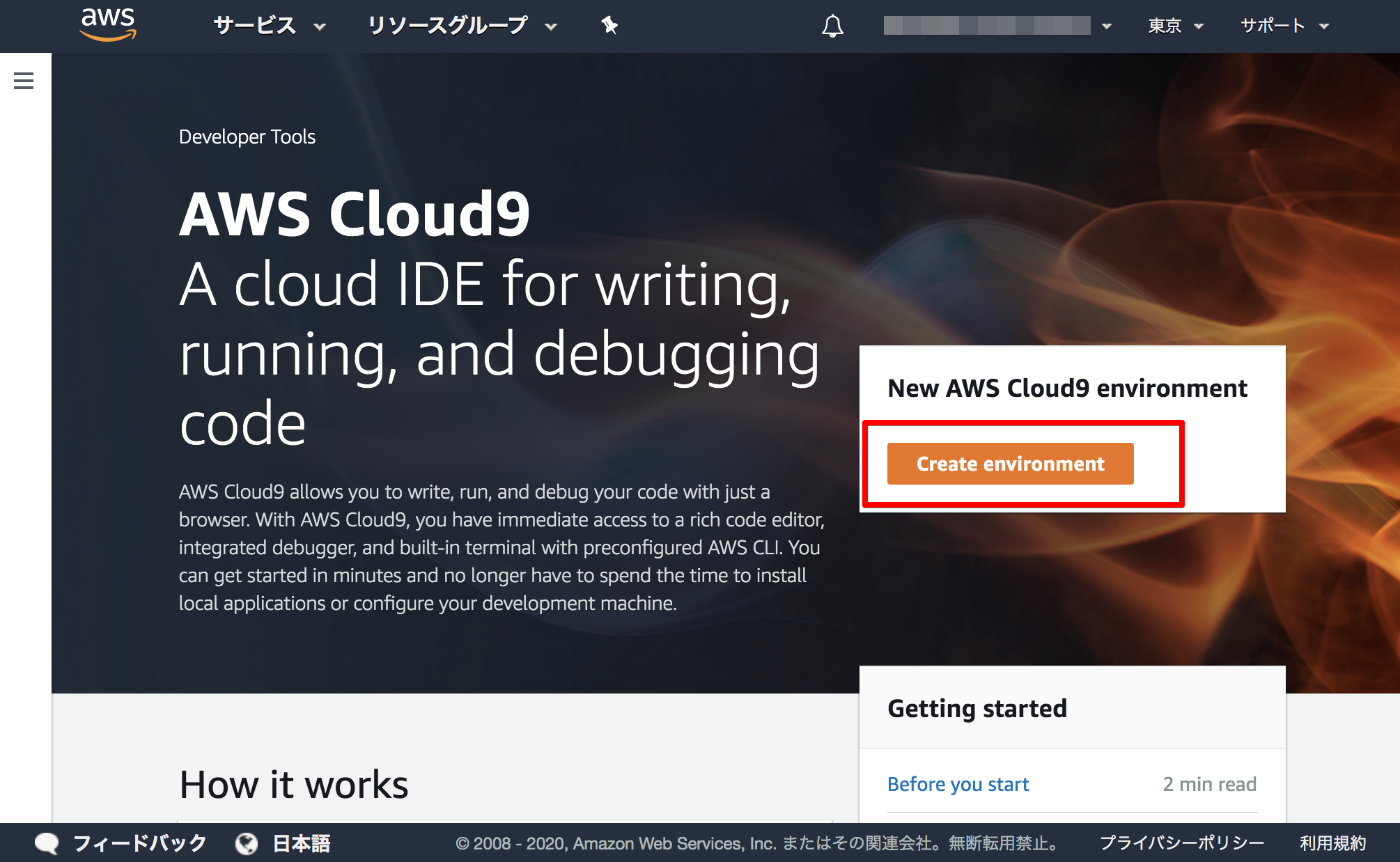Click the feedback speech bubble icon

[47, 843]
